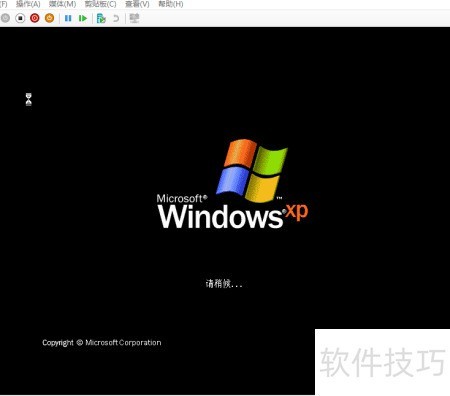Open the 帮助(H) menu
Screen dimensions: 450x396
click(171, 4)
